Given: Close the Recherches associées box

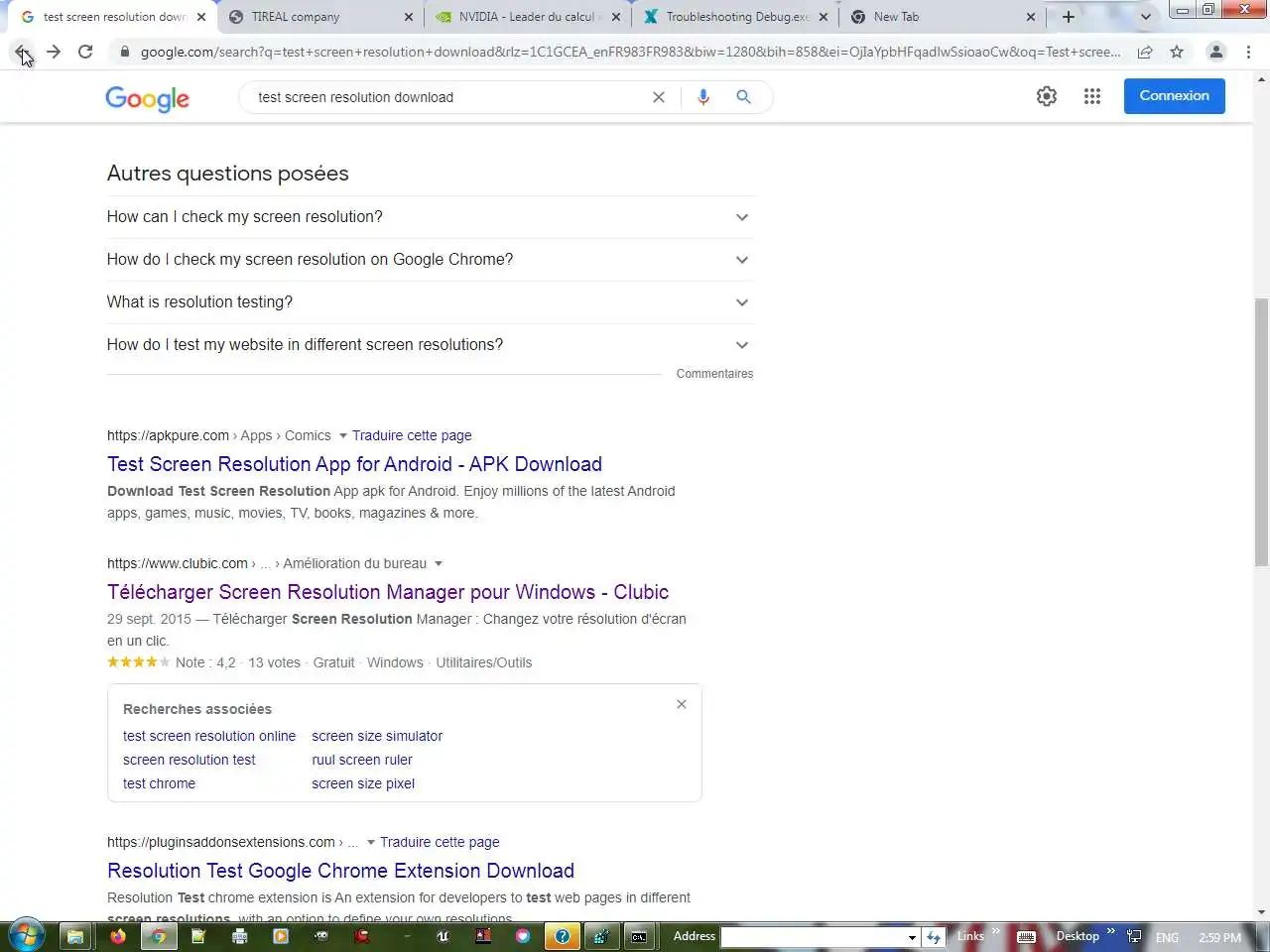Looking at the screenshot, I should click(682, 704).
